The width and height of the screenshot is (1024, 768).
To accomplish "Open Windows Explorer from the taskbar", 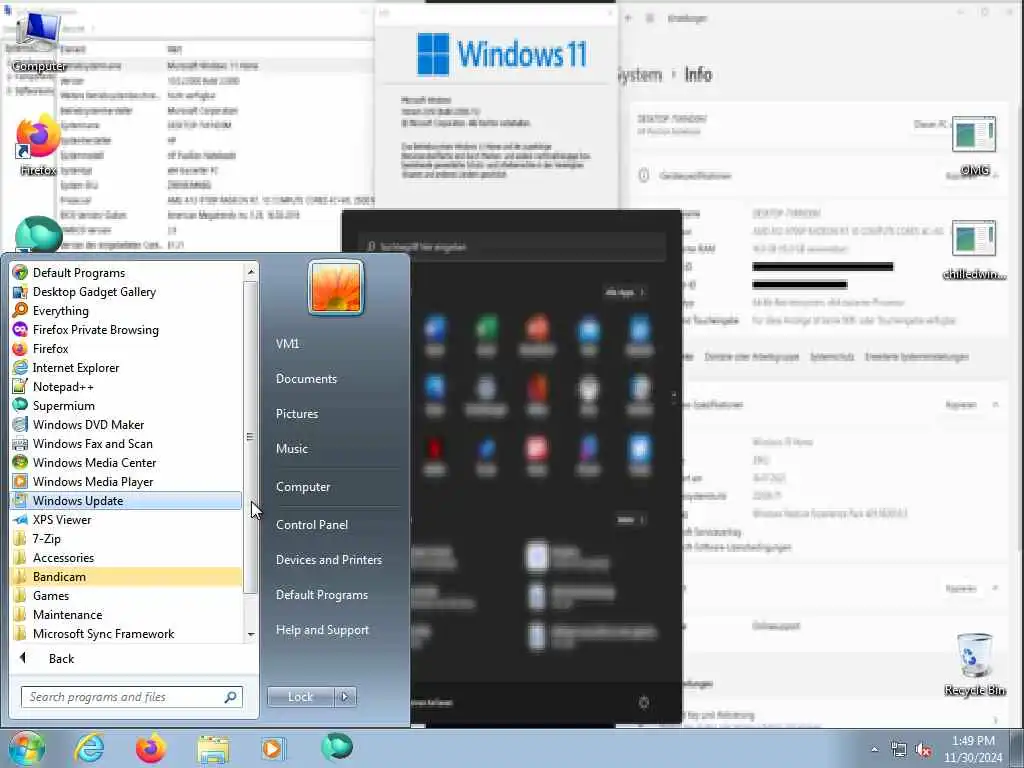I will point(213,750).
